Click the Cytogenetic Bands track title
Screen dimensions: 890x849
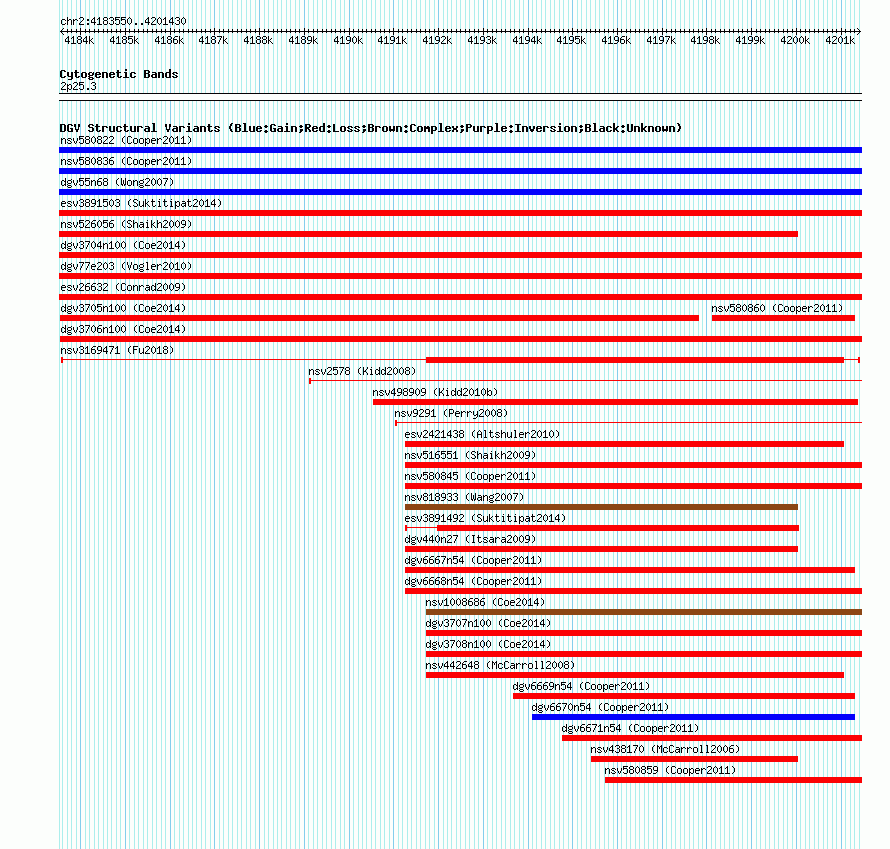point(119,74)
